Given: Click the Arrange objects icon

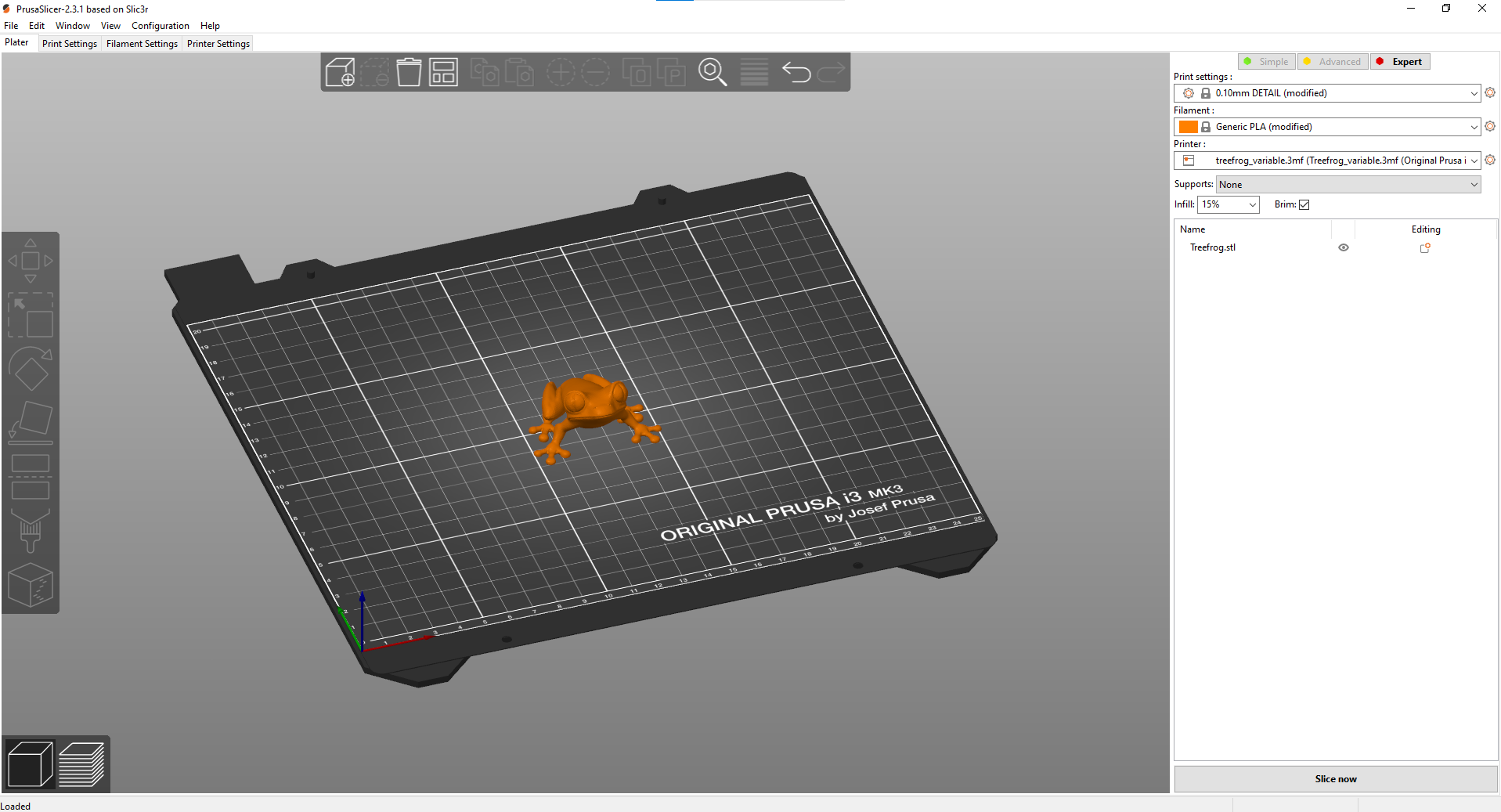Looking at the screenshot, I should point(443,72).
